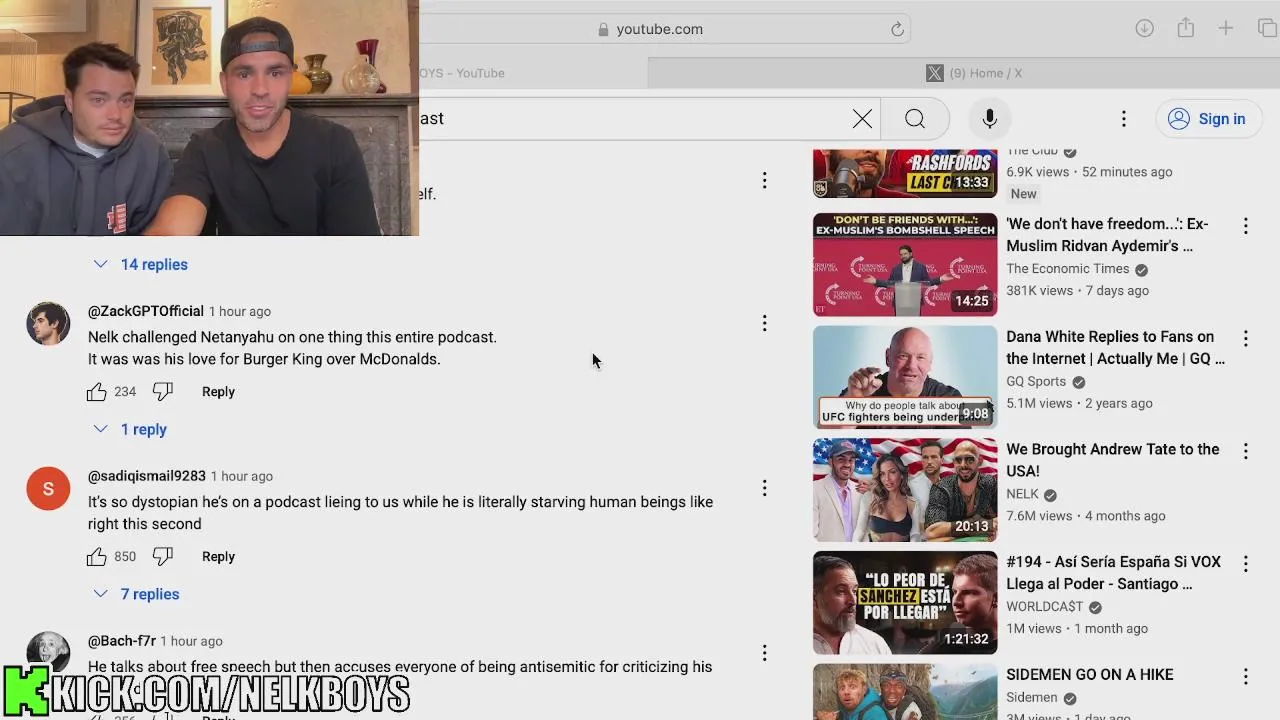Image resolution: width=1280 pixels, height=720 pixels.
Task: Focus the youtube.com address bar
Action: click(x=660, y=29)
